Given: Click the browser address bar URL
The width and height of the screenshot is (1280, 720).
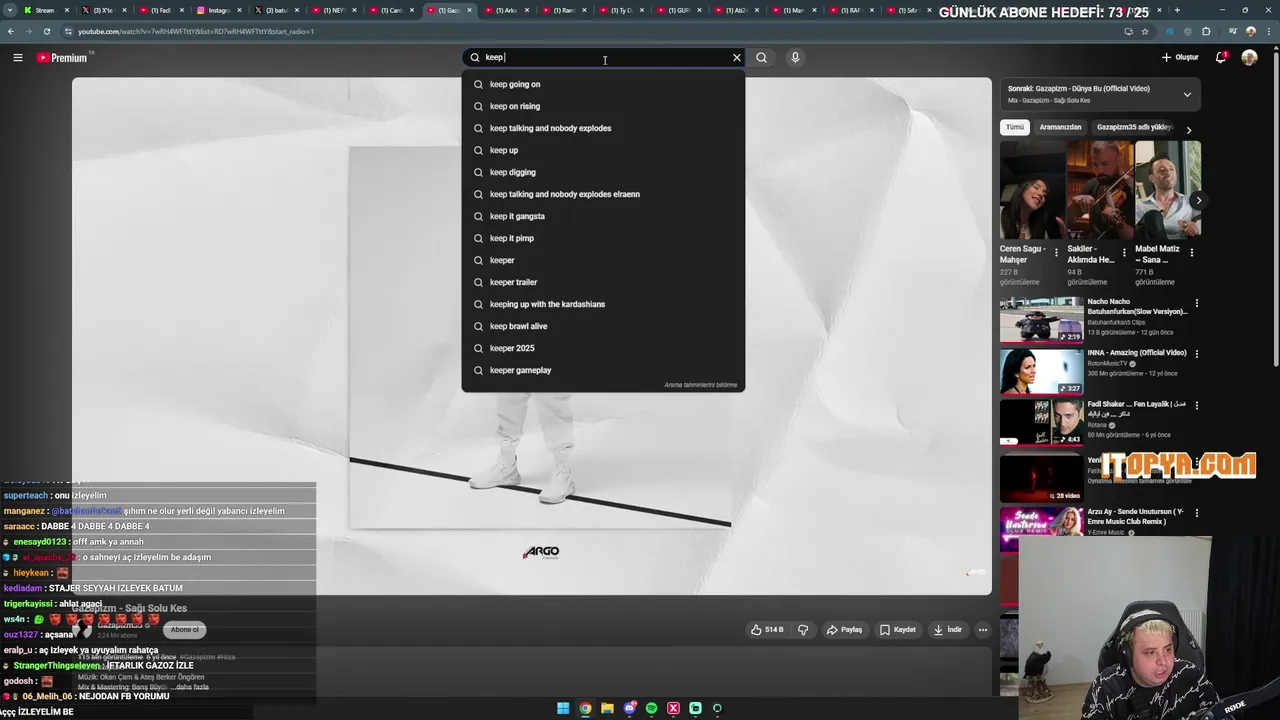Looking at the screenshot, I should tap(196, 31).
